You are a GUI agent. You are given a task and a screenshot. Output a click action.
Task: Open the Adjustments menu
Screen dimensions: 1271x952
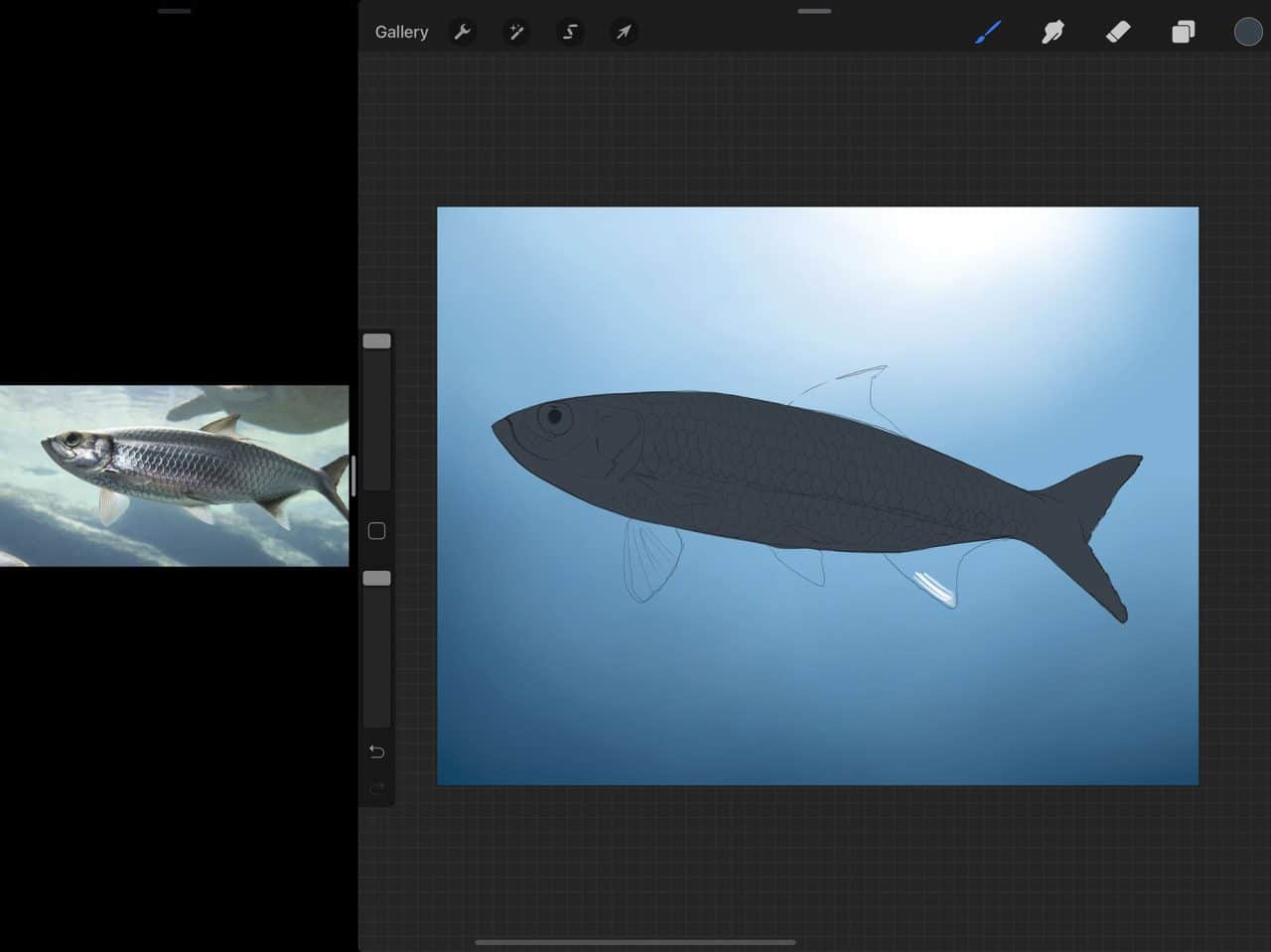point(516,31)
